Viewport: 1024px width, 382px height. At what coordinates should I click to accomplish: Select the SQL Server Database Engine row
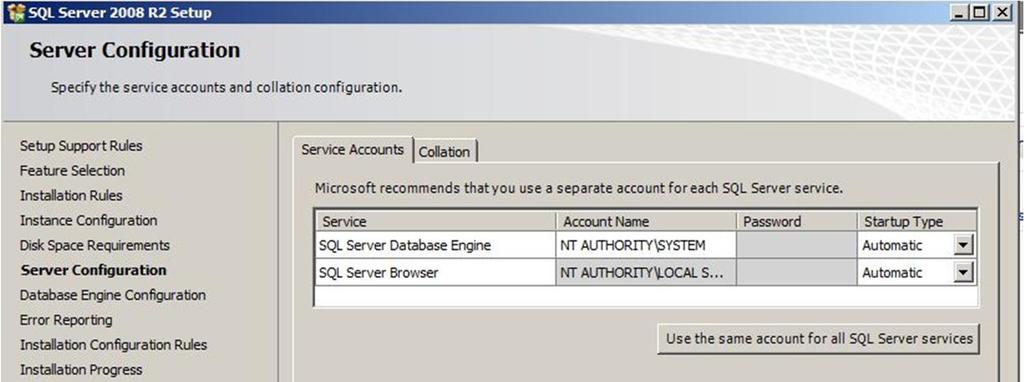[646, 246]
